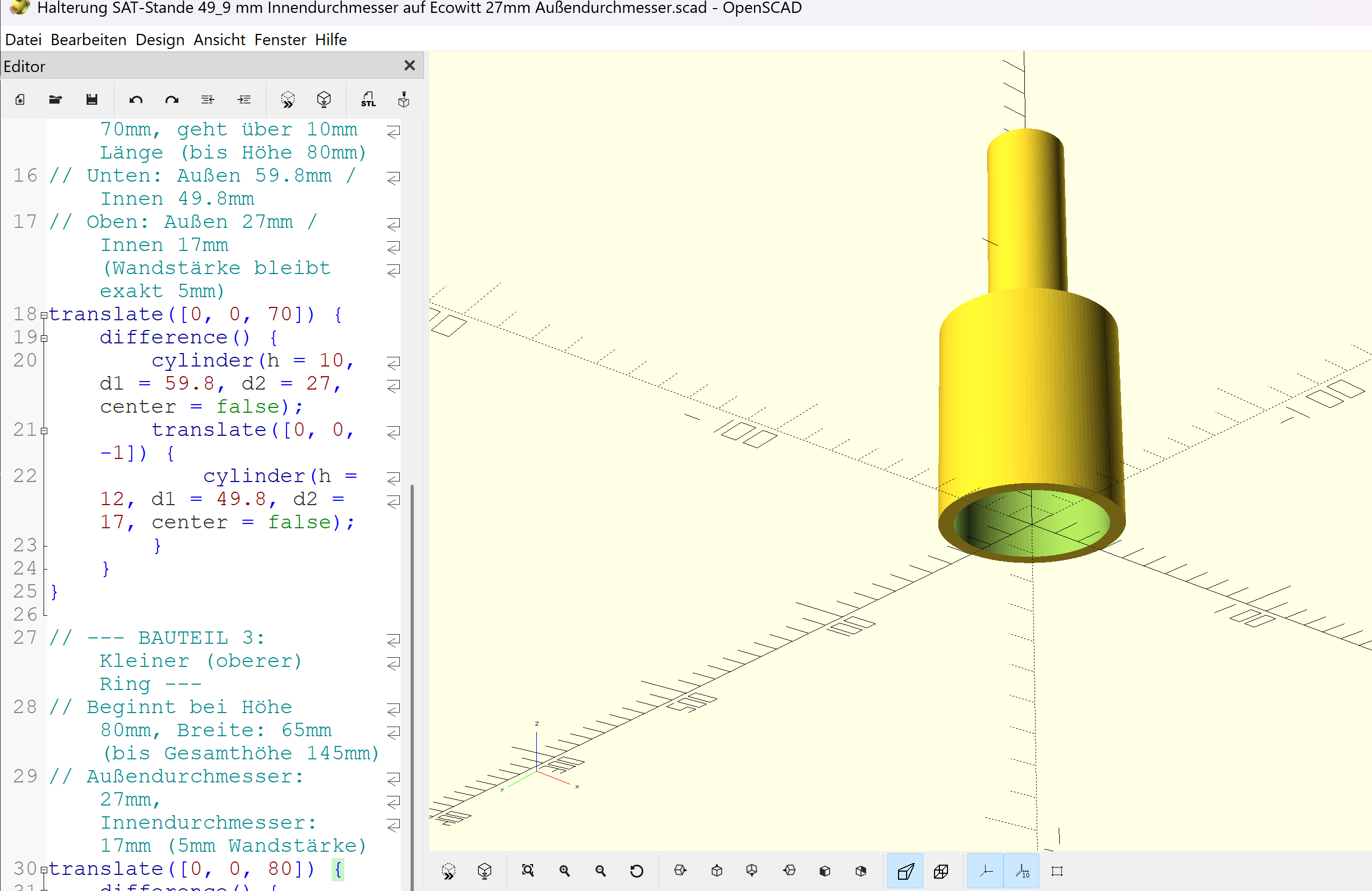Toggle Show Scale Markers on the axes
Image resolution: width=1372 pixels, height=891 pixels.
[x=1022, y=871]
